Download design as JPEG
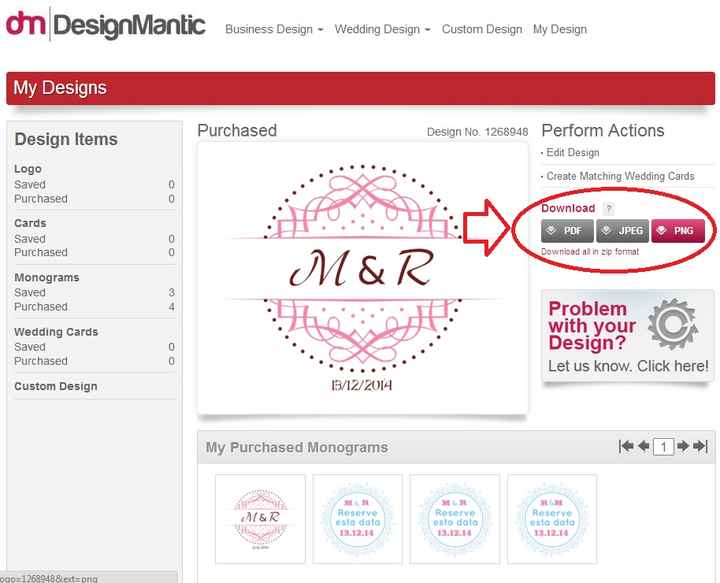 [623, 230]
